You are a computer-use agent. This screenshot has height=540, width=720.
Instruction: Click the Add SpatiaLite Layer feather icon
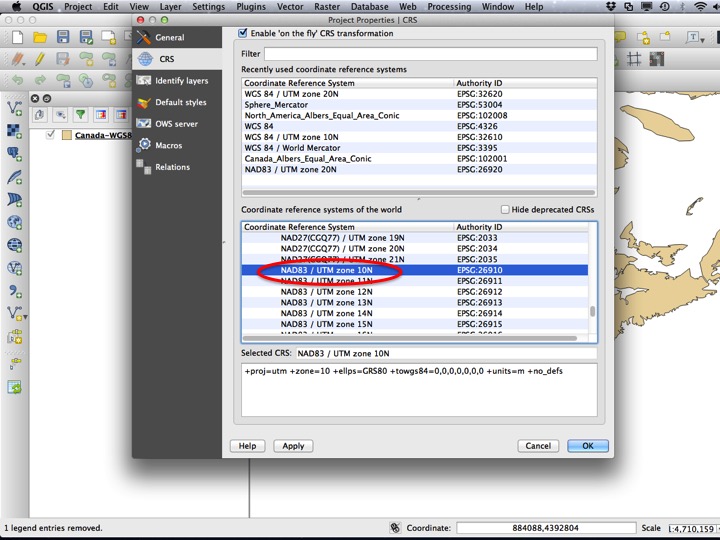coord(15,177)
